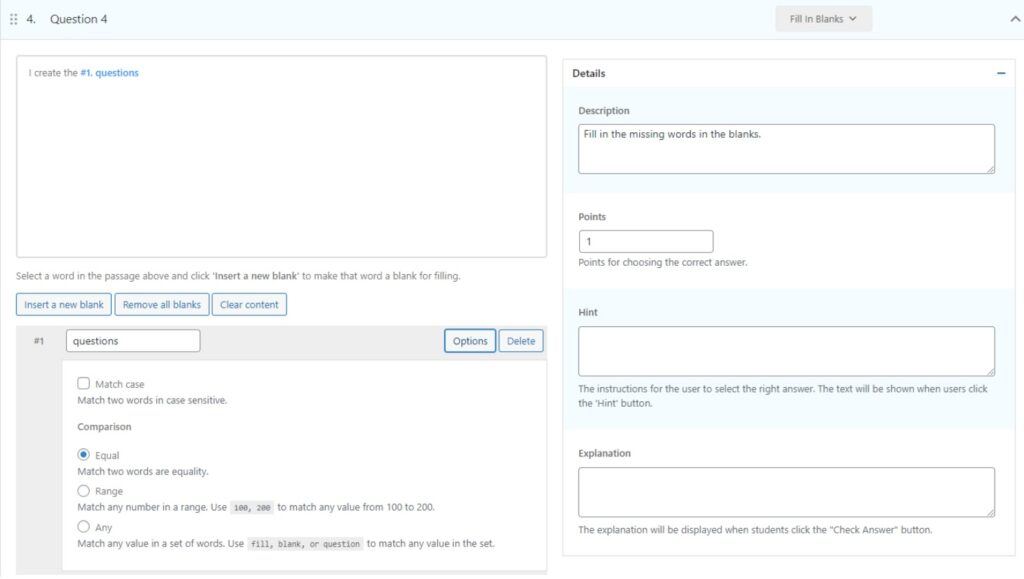Toggle the Options button for blank #1
The width and height of the screenshot is (1024, 579).
[470, 341]
